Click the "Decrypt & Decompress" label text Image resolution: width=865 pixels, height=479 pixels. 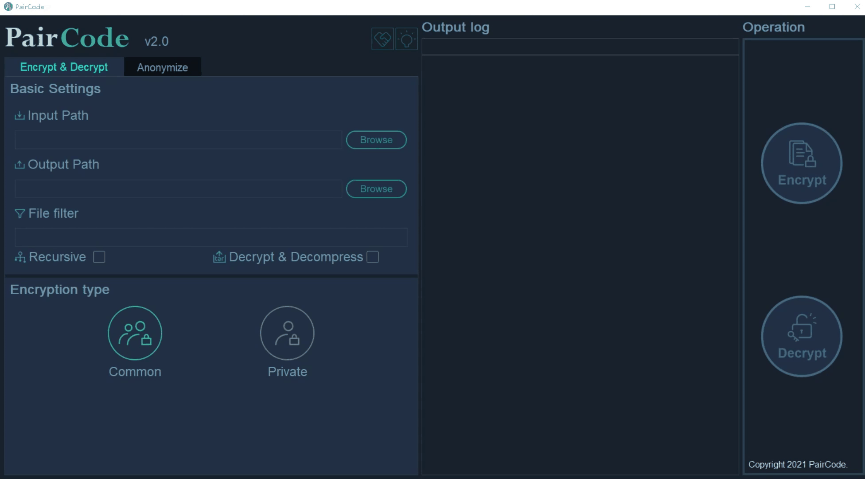click(x=296, y=257)
